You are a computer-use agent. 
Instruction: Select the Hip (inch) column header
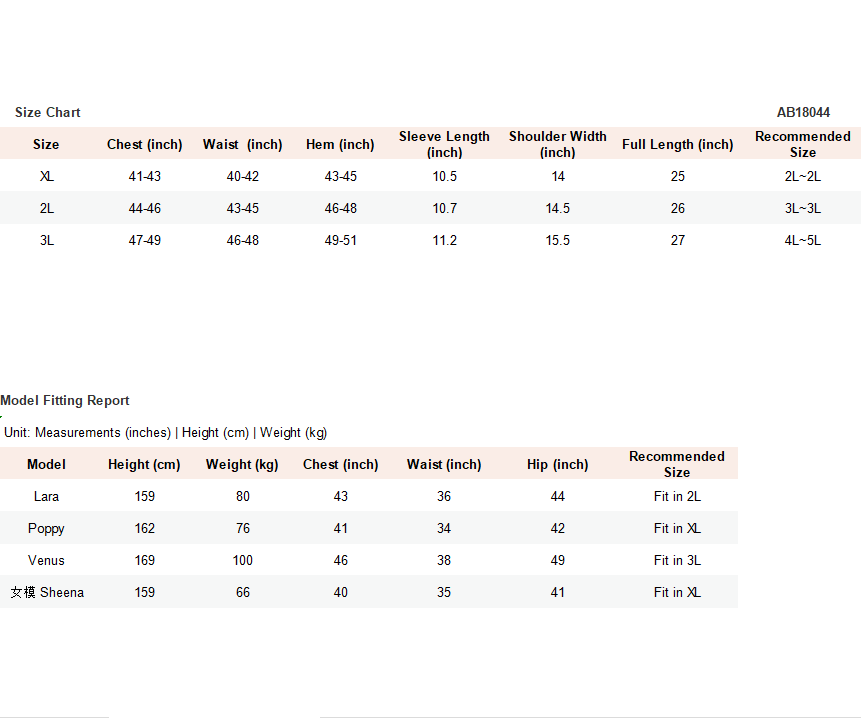(557, 464)
